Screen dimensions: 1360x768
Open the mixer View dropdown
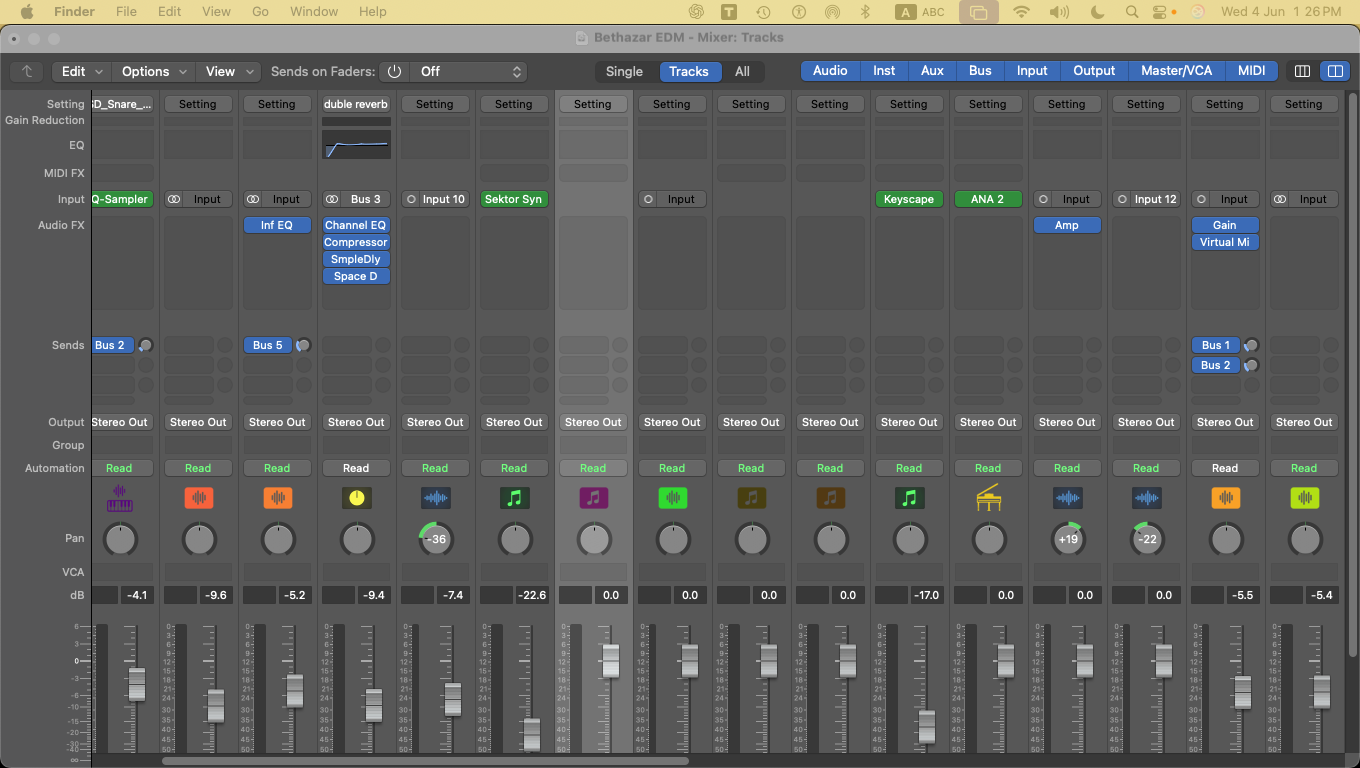click(x=229, y=71)
